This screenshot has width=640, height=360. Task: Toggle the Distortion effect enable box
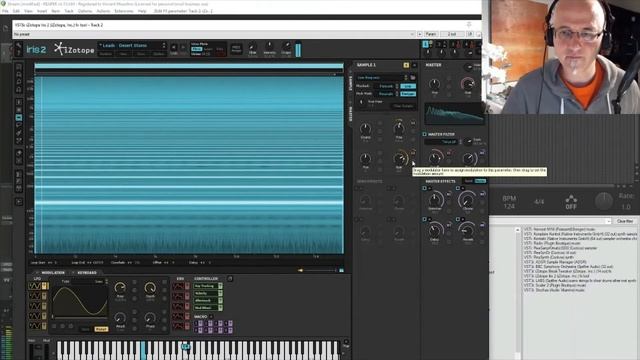[424, 188]
